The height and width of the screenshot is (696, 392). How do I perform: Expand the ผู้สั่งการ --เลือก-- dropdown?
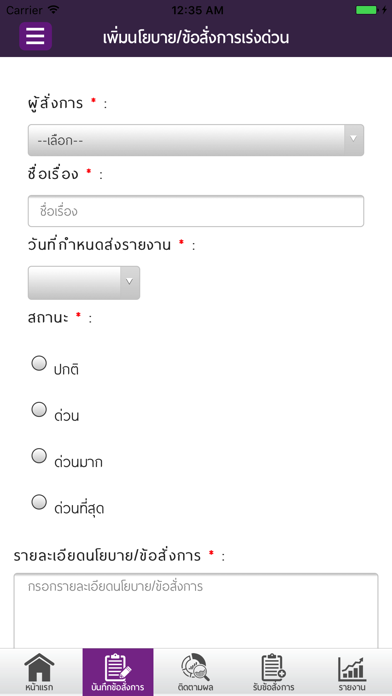coord(196,140)
